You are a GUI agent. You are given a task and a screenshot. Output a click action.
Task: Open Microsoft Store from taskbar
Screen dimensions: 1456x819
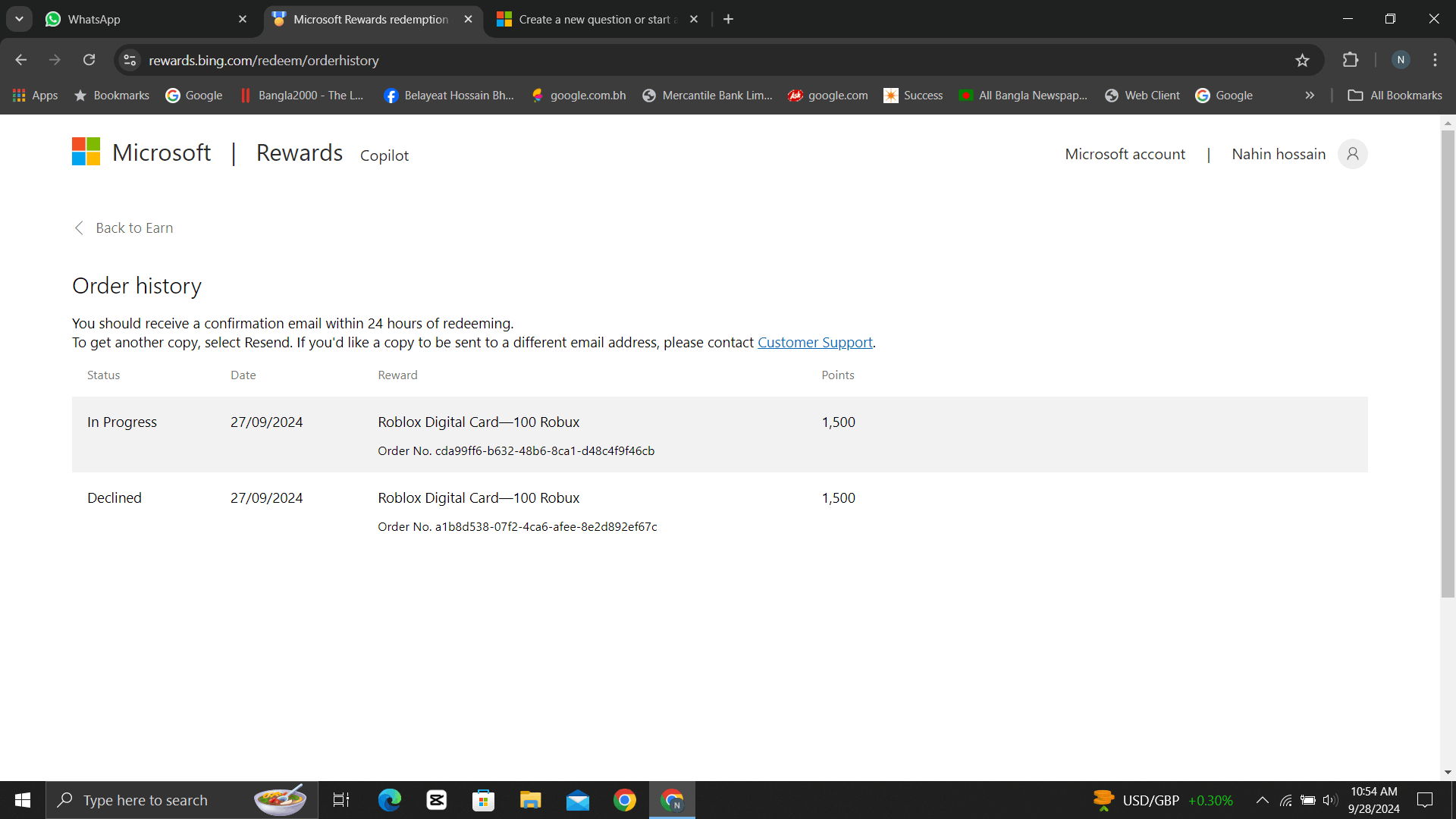[x=483, y=800]
